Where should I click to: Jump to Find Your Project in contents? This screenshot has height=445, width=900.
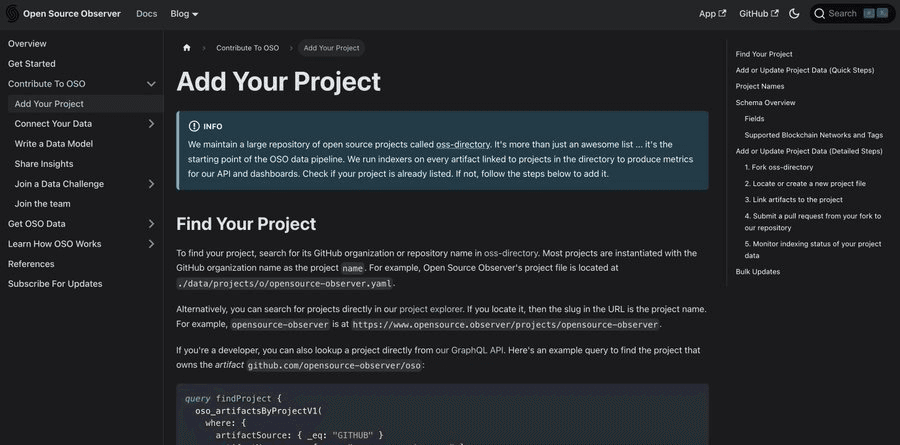point(764,54)
